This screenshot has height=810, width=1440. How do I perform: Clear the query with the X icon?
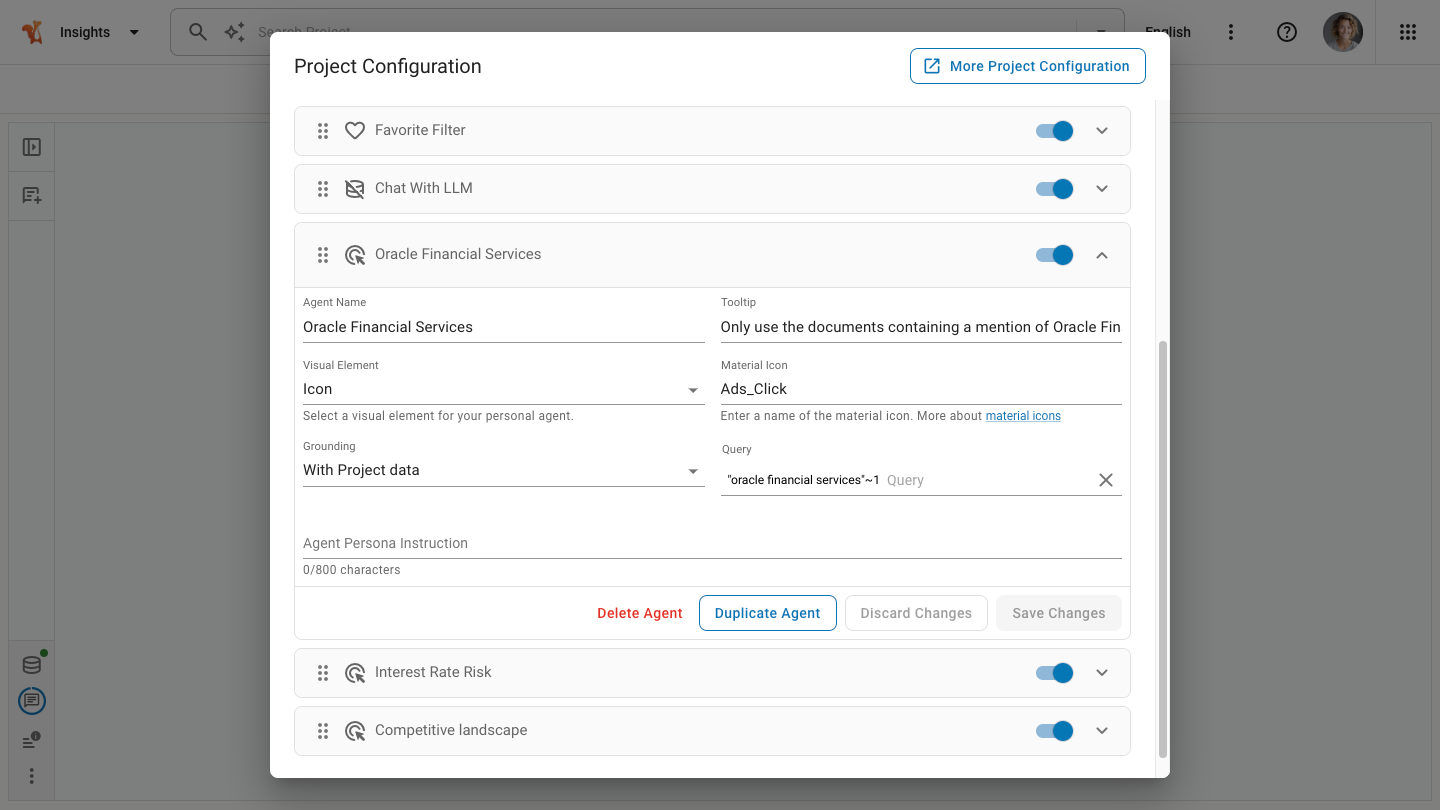tap(1106, 480)
